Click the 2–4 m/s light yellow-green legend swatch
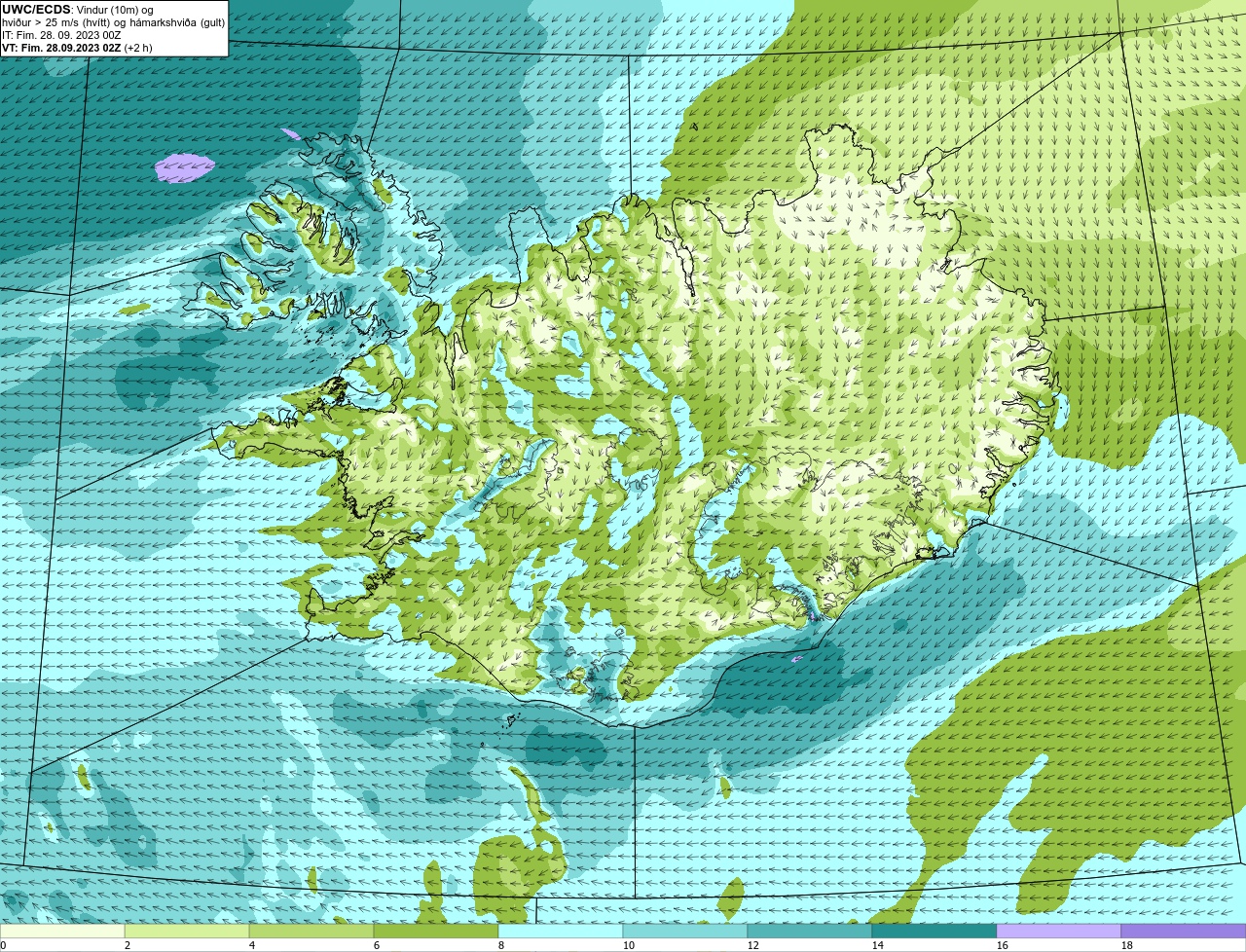This screenshot has width=1246, height=952. [187, 931]
